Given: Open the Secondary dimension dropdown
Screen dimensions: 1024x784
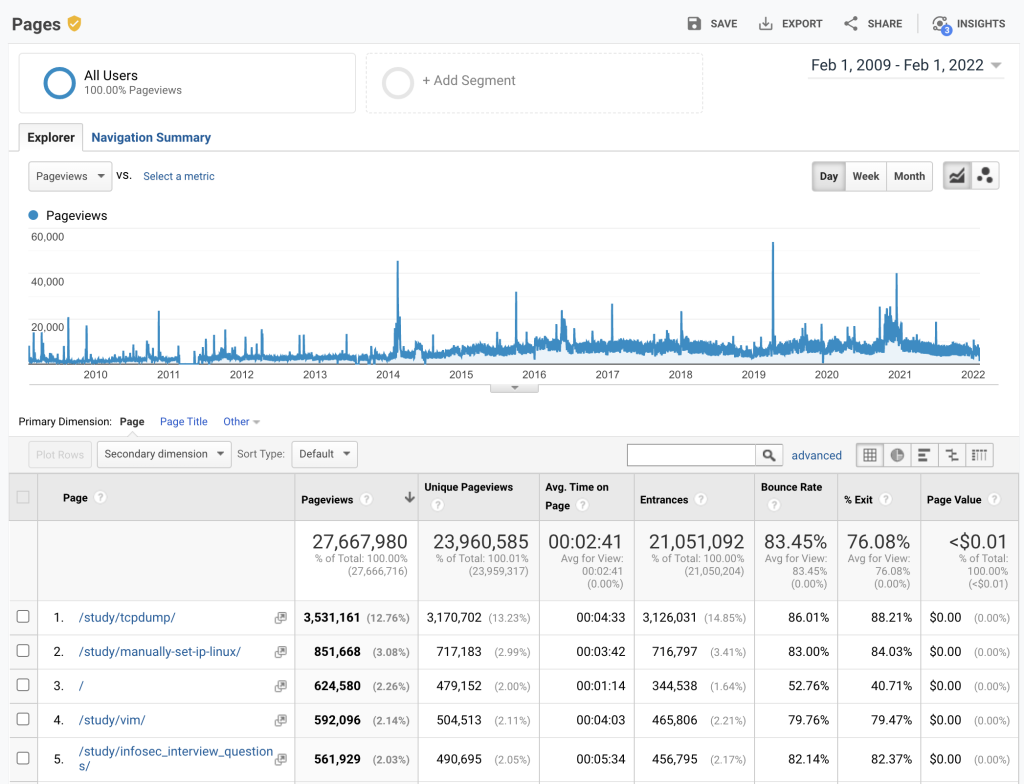Looking at the screenshot, I should [x=163, y=454].
